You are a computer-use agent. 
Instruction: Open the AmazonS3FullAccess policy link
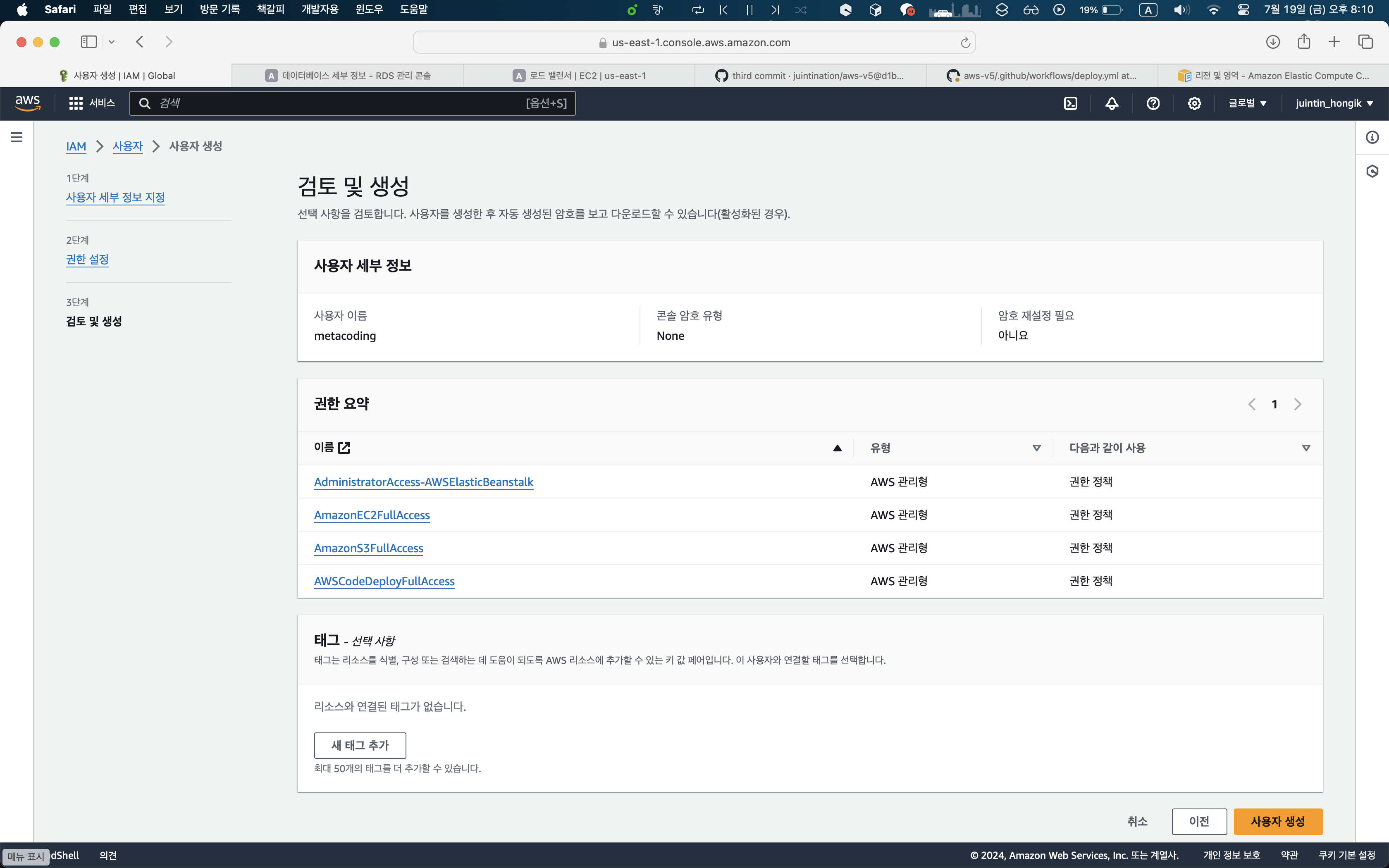pyautogui.click(x=368, y=548)
